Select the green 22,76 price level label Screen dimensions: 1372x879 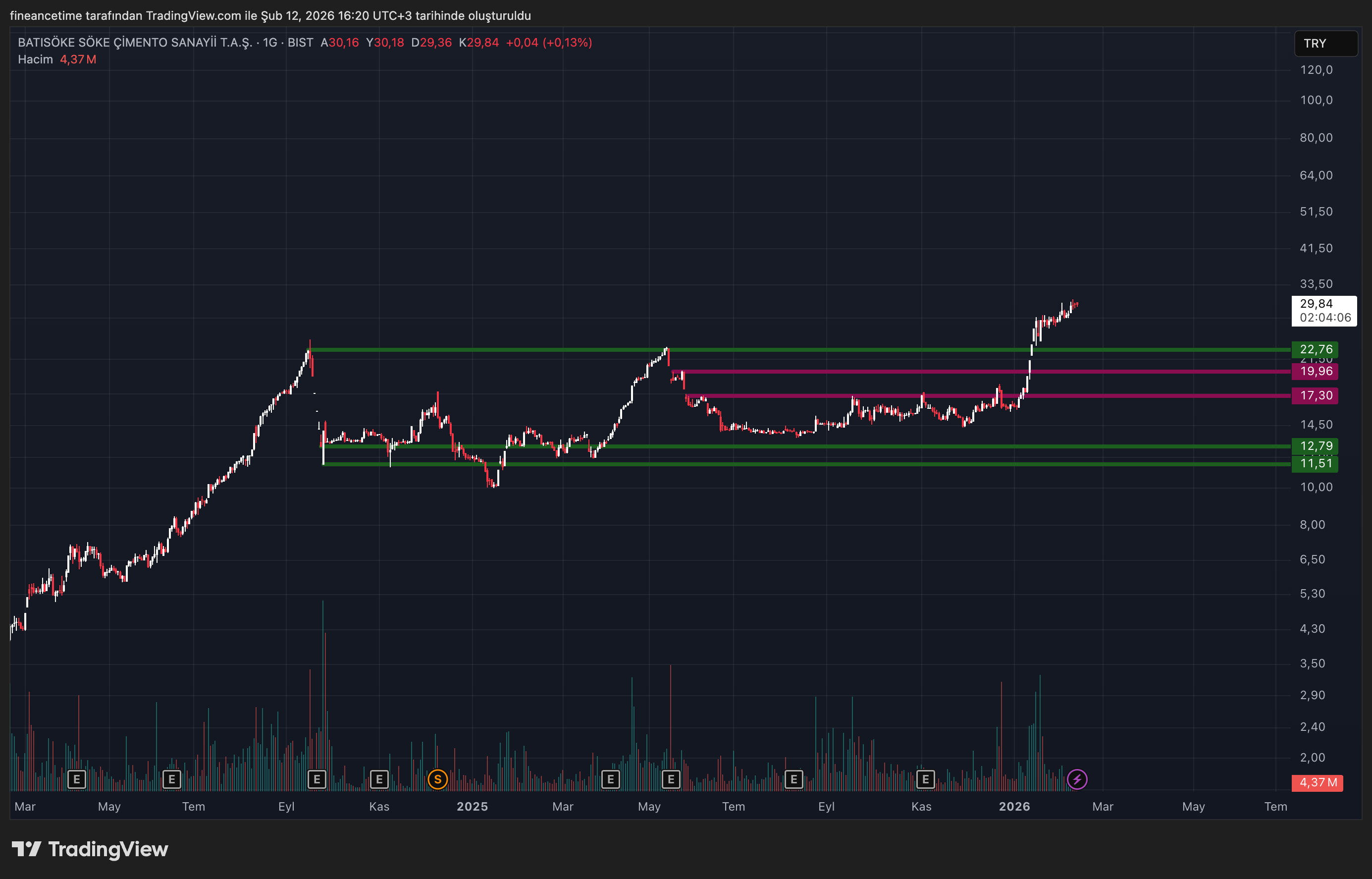tap(1315, 349)
